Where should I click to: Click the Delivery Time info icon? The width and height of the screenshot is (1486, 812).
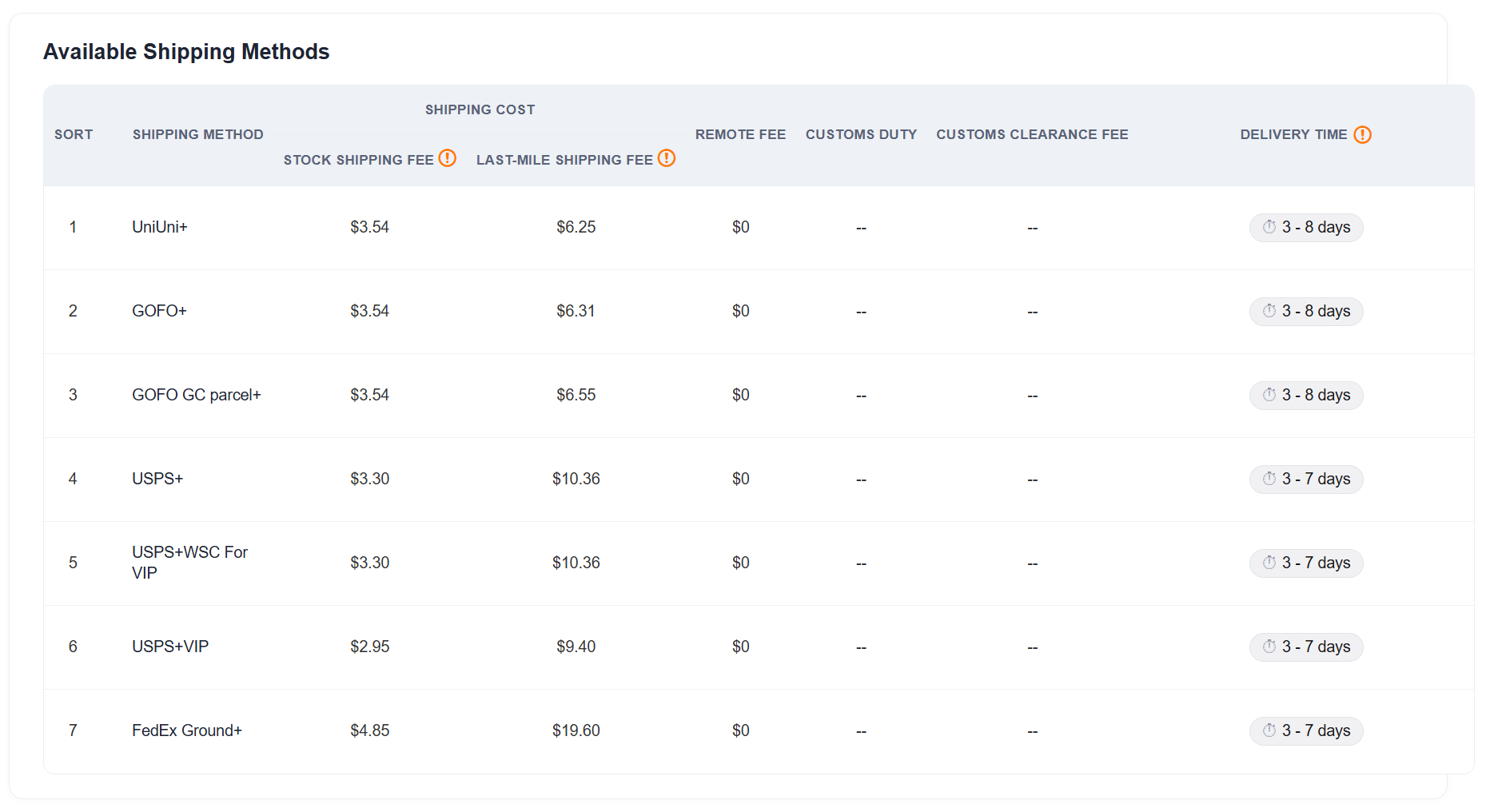pyautogui.click(x=1363, y=134)
